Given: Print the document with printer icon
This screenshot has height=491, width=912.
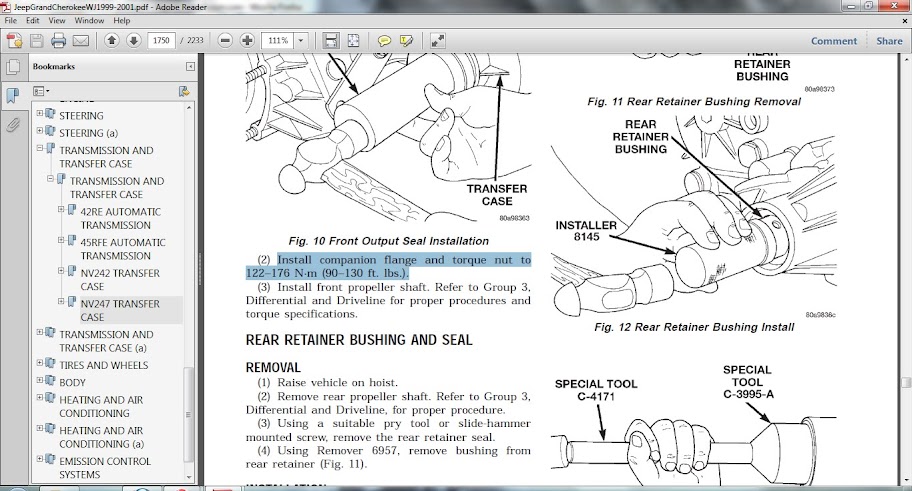Looking at the screenshot, I should click(59, 41).
